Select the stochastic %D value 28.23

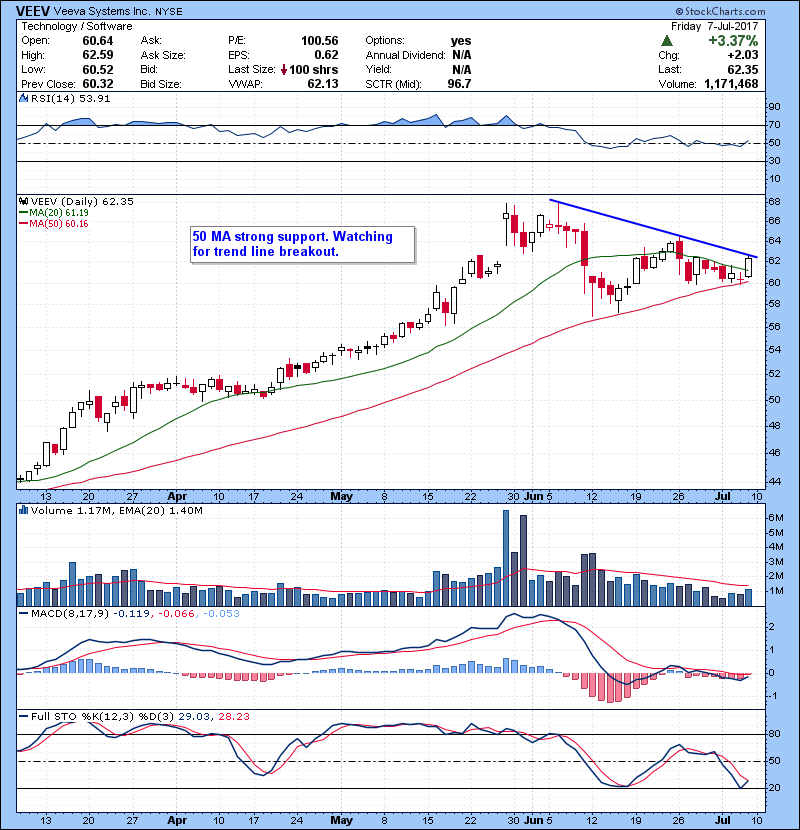click(233, 717)
